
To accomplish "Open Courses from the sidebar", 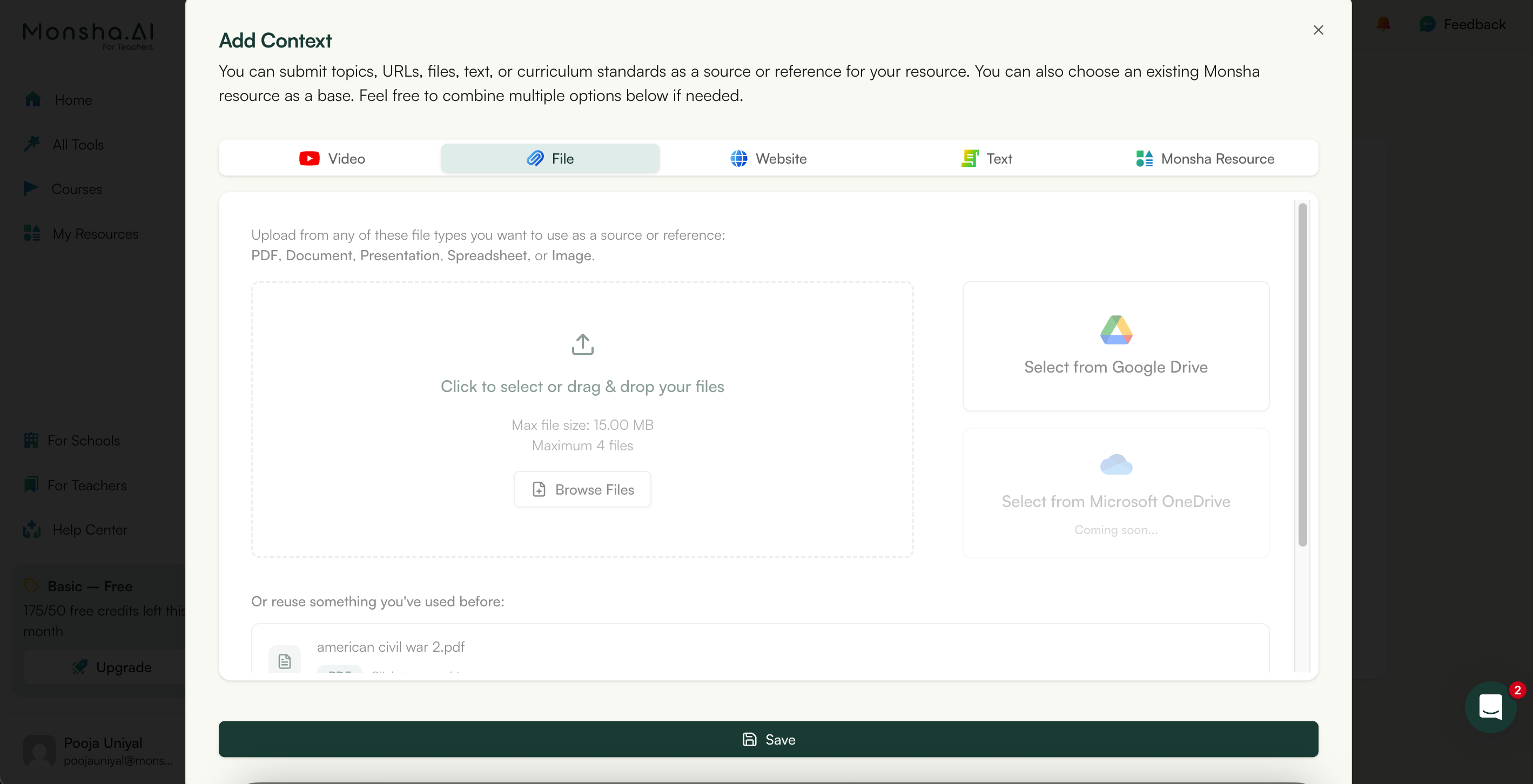I will click(32, 188).
